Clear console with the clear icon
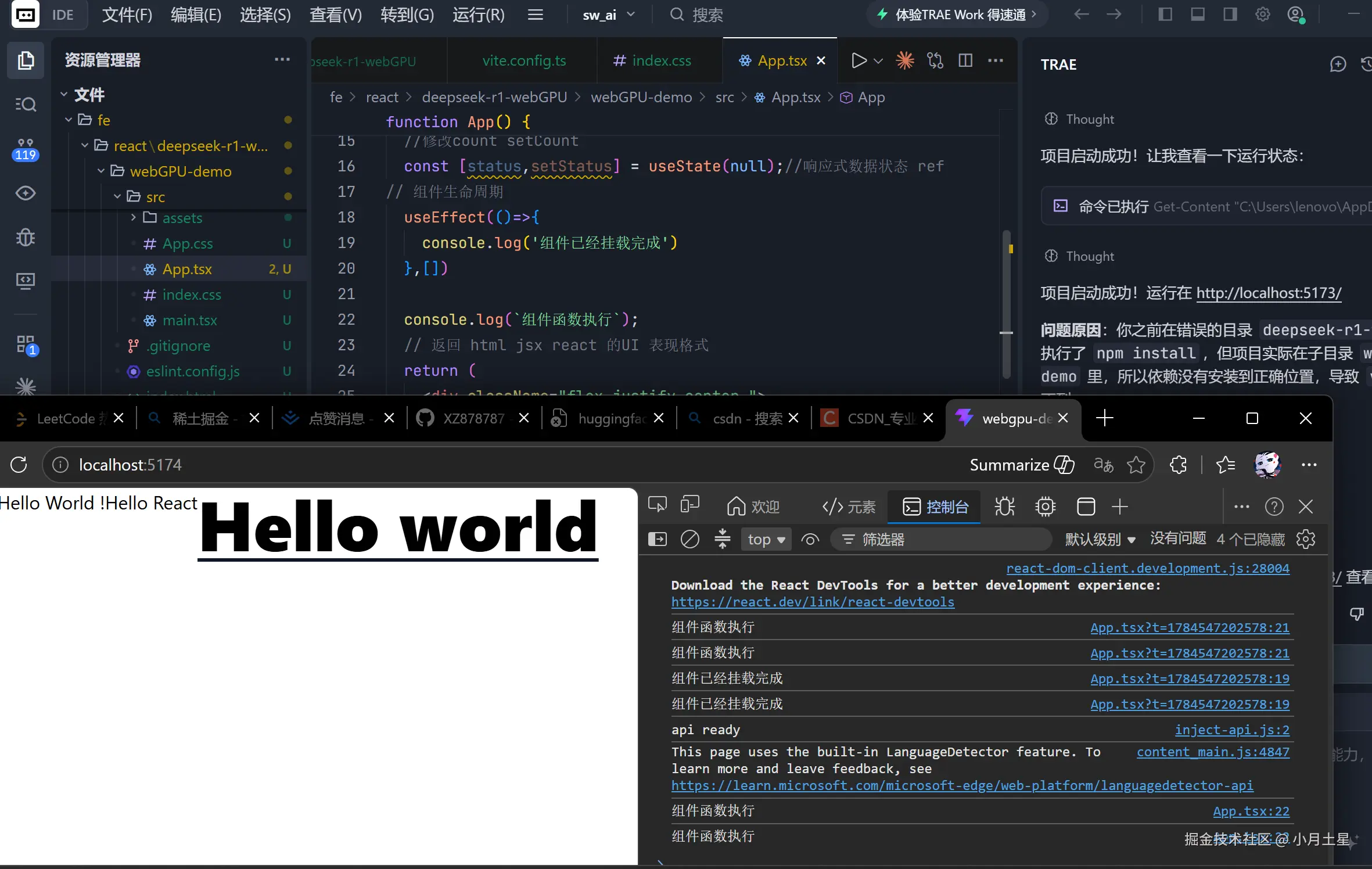1372x869 pixels. (690, 540)
